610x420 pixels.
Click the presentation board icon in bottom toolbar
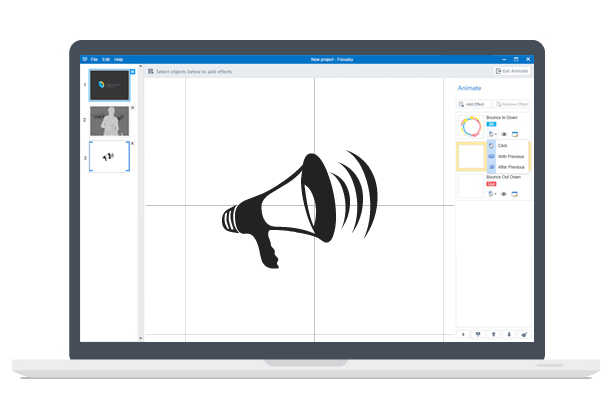[478, 335]
